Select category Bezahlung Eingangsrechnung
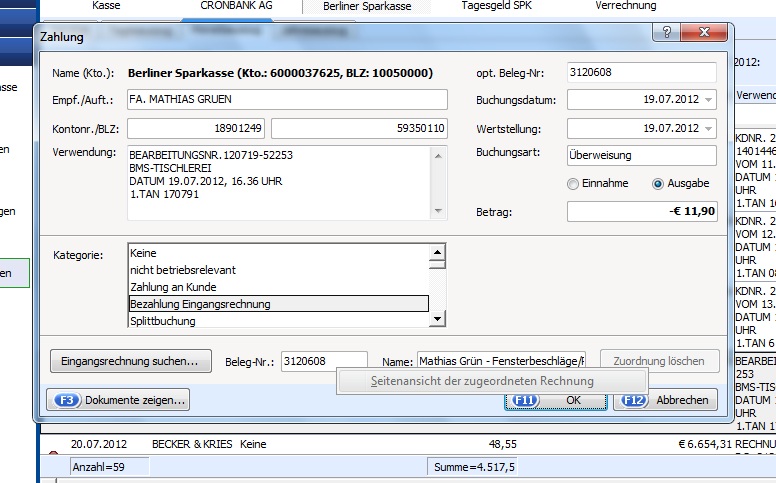 point(278,304)
